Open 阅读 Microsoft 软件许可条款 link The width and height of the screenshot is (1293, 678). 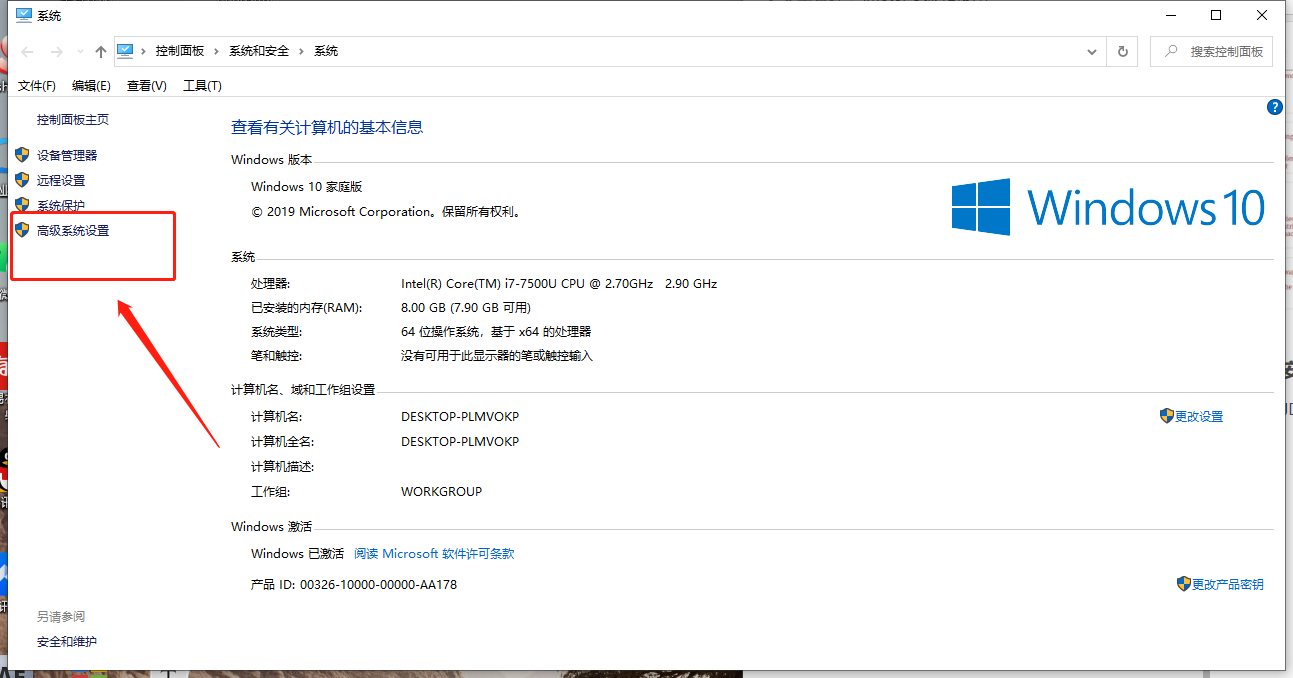pos(434,553)
